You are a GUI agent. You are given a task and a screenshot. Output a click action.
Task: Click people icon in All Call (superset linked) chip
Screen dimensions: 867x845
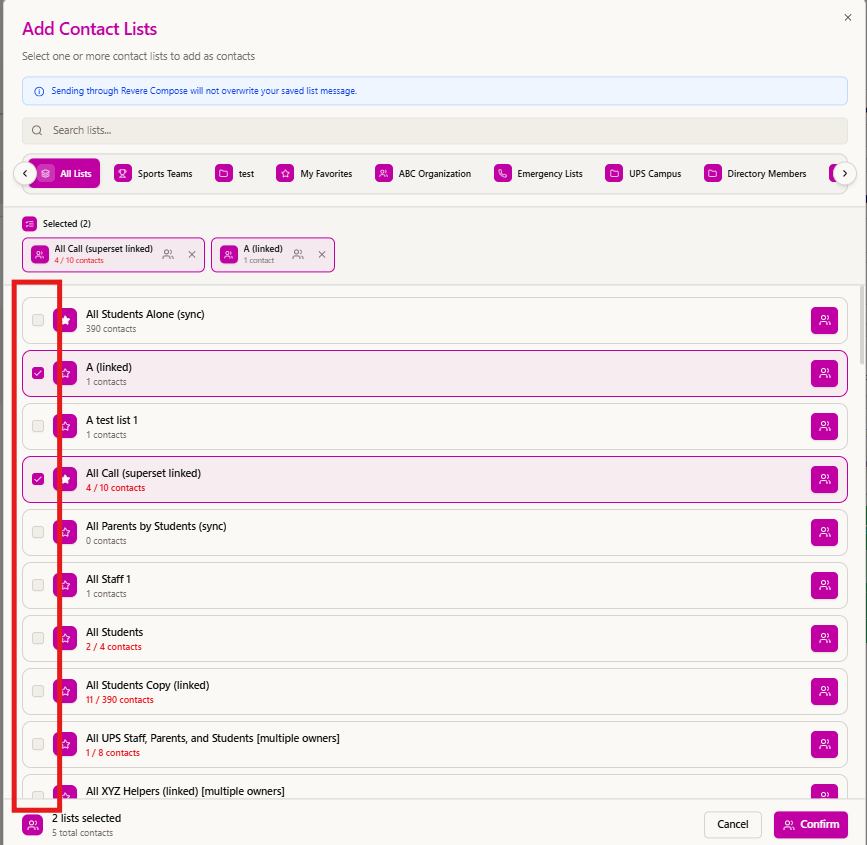[168, 254]
